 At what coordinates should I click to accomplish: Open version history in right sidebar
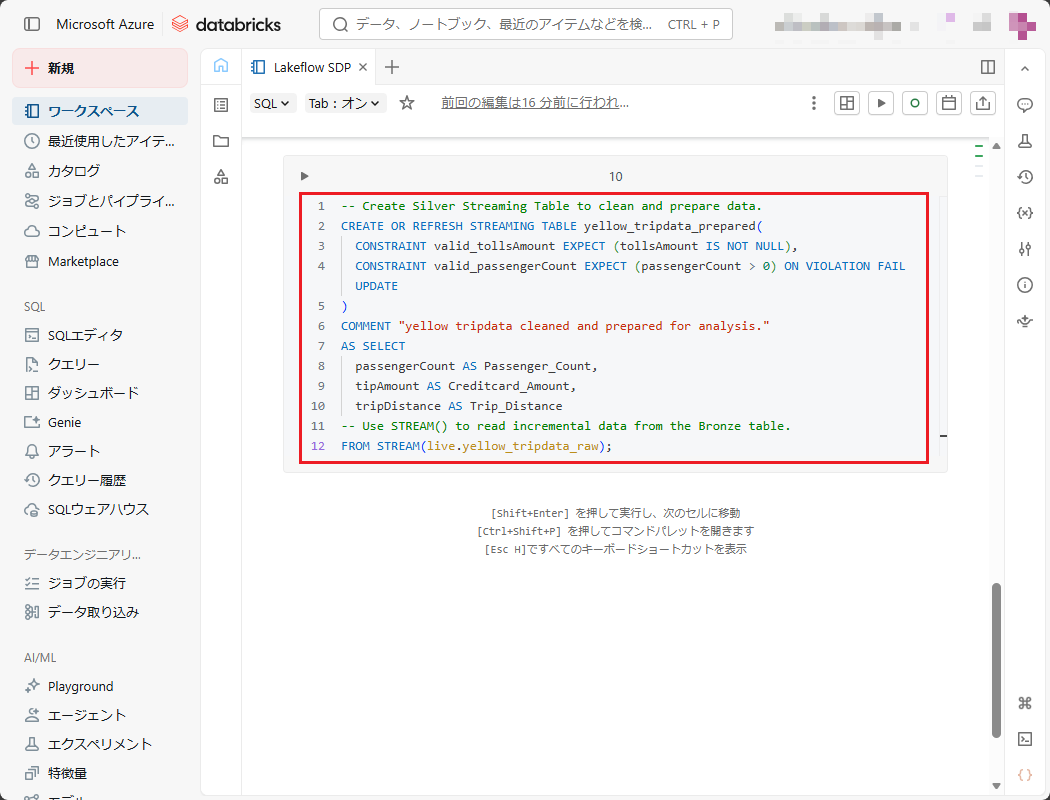[1024, 177]
